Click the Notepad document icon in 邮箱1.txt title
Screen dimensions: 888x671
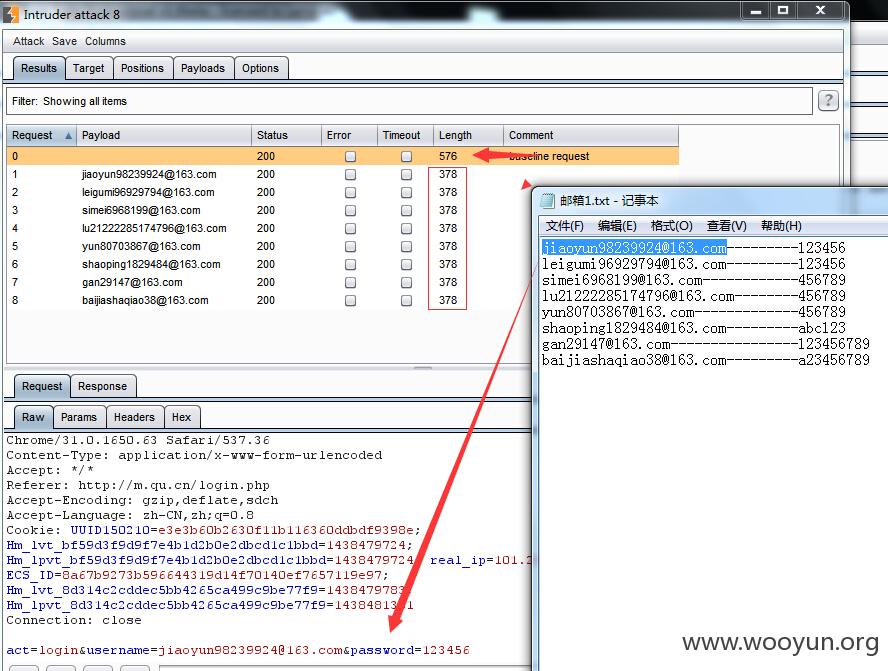(x=548, y=200)
